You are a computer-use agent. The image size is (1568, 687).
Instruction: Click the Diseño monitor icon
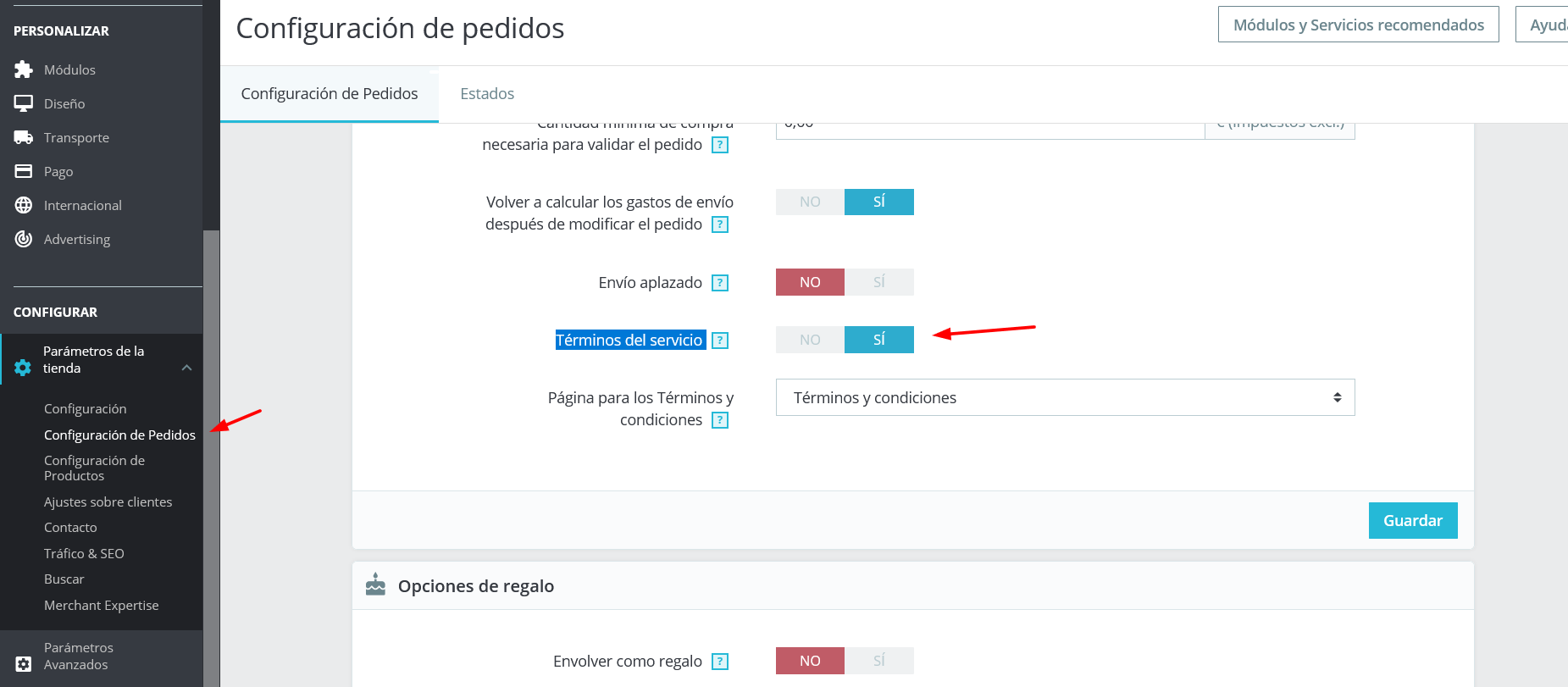coord(24,103)
